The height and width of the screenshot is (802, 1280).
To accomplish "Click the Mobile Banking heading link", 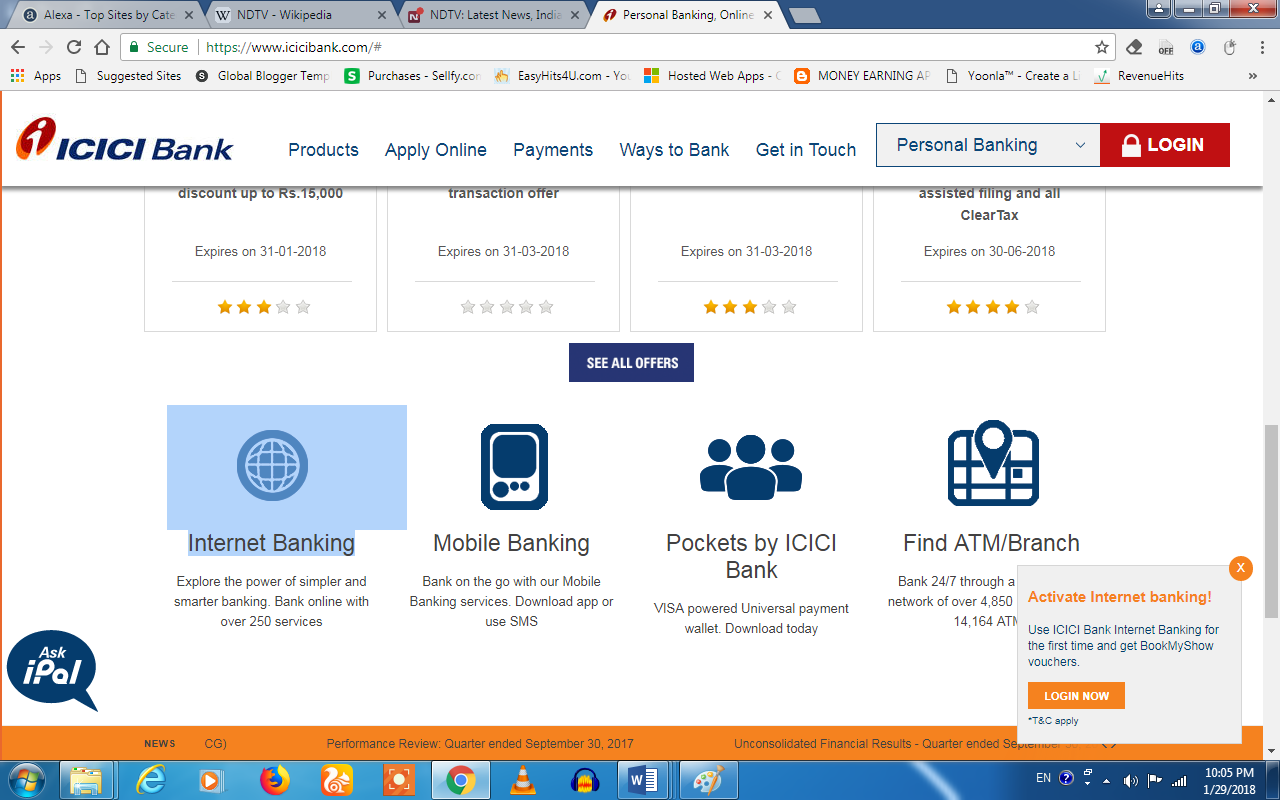I will [511, 543].
